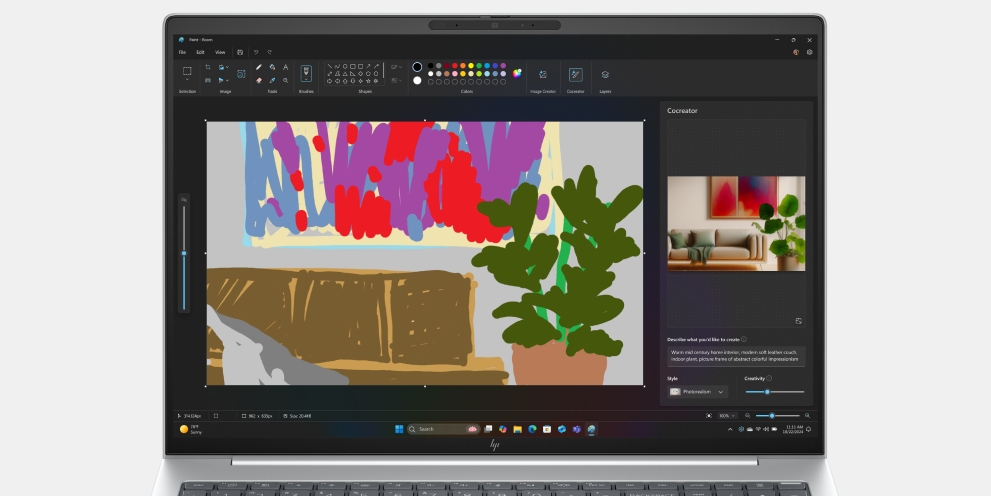Adjust the Creativity slider

[x=774, y=392]
